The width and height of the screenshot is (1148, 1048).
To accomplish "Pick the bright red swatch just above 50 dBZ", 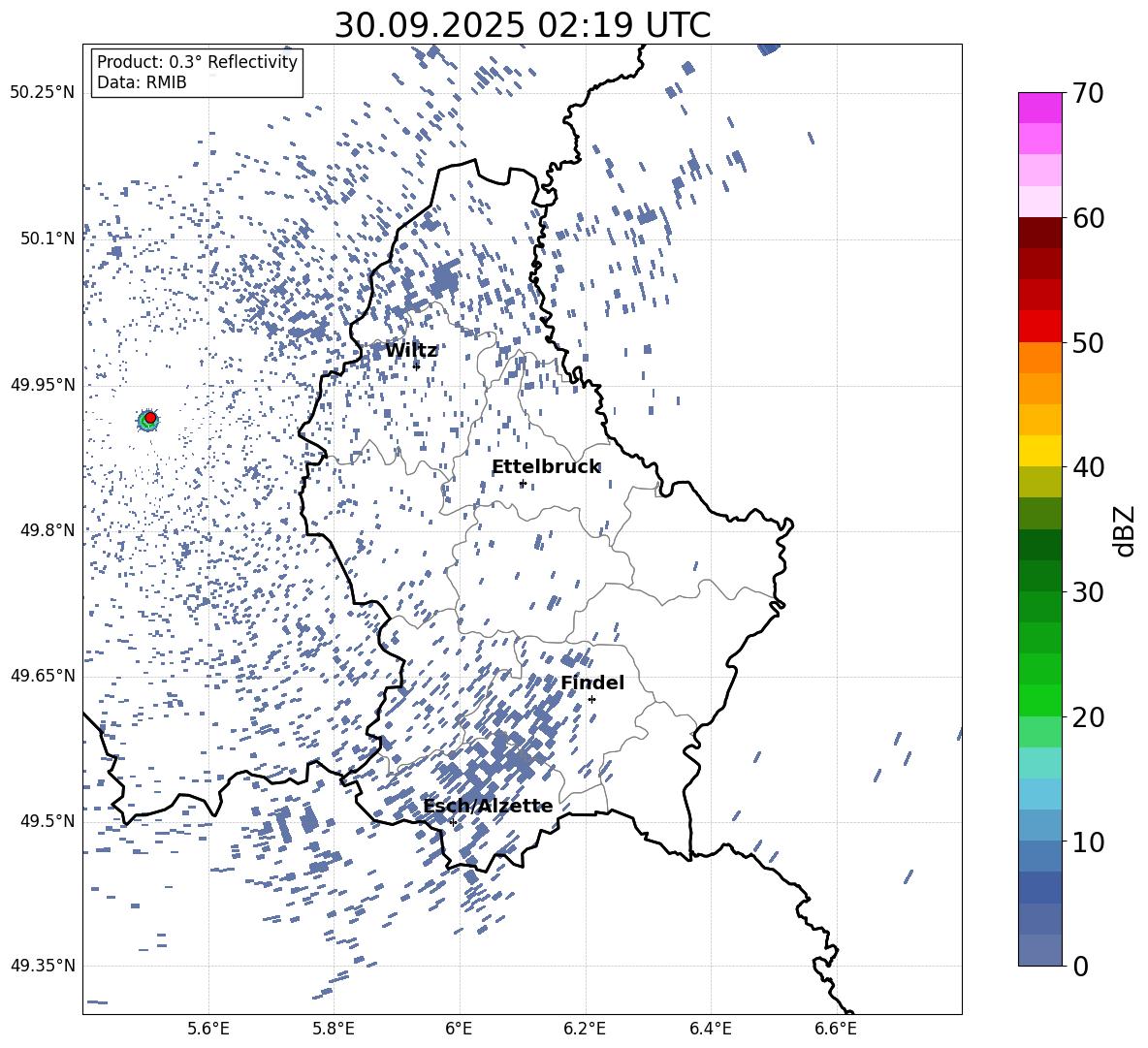I will [1039, 327].
